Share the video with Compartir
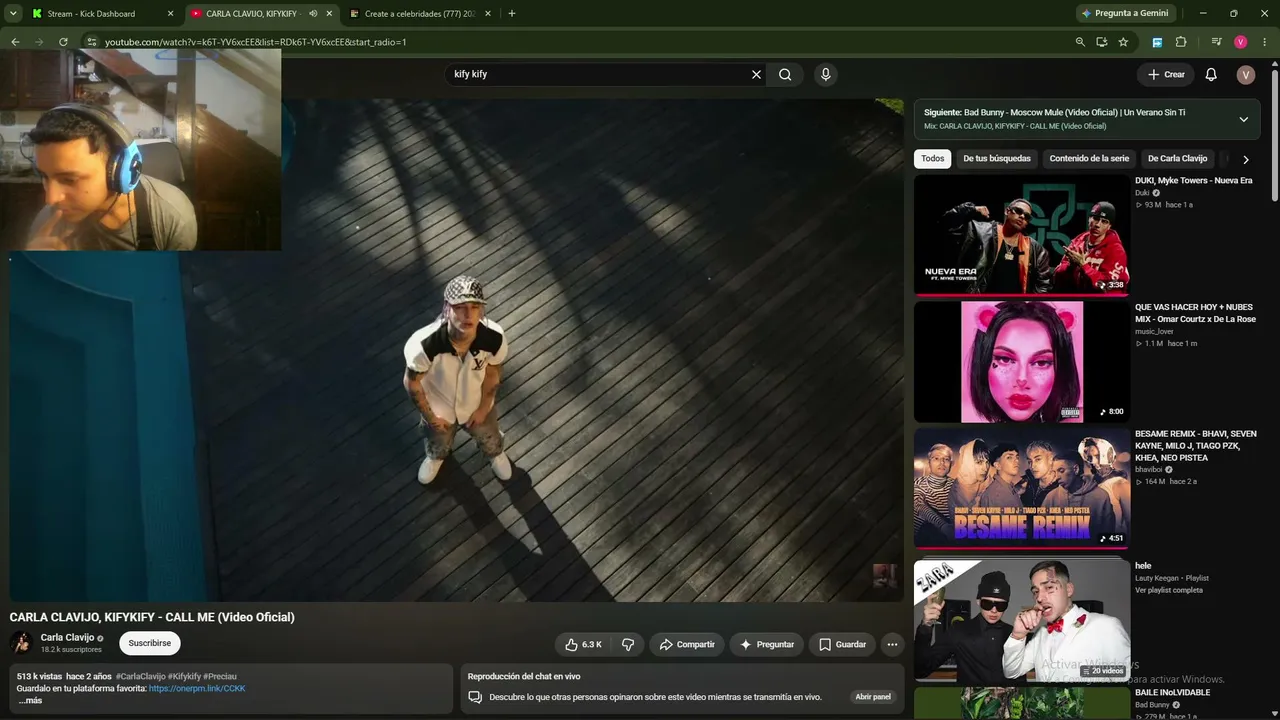1280x720 pixels. 687,645
